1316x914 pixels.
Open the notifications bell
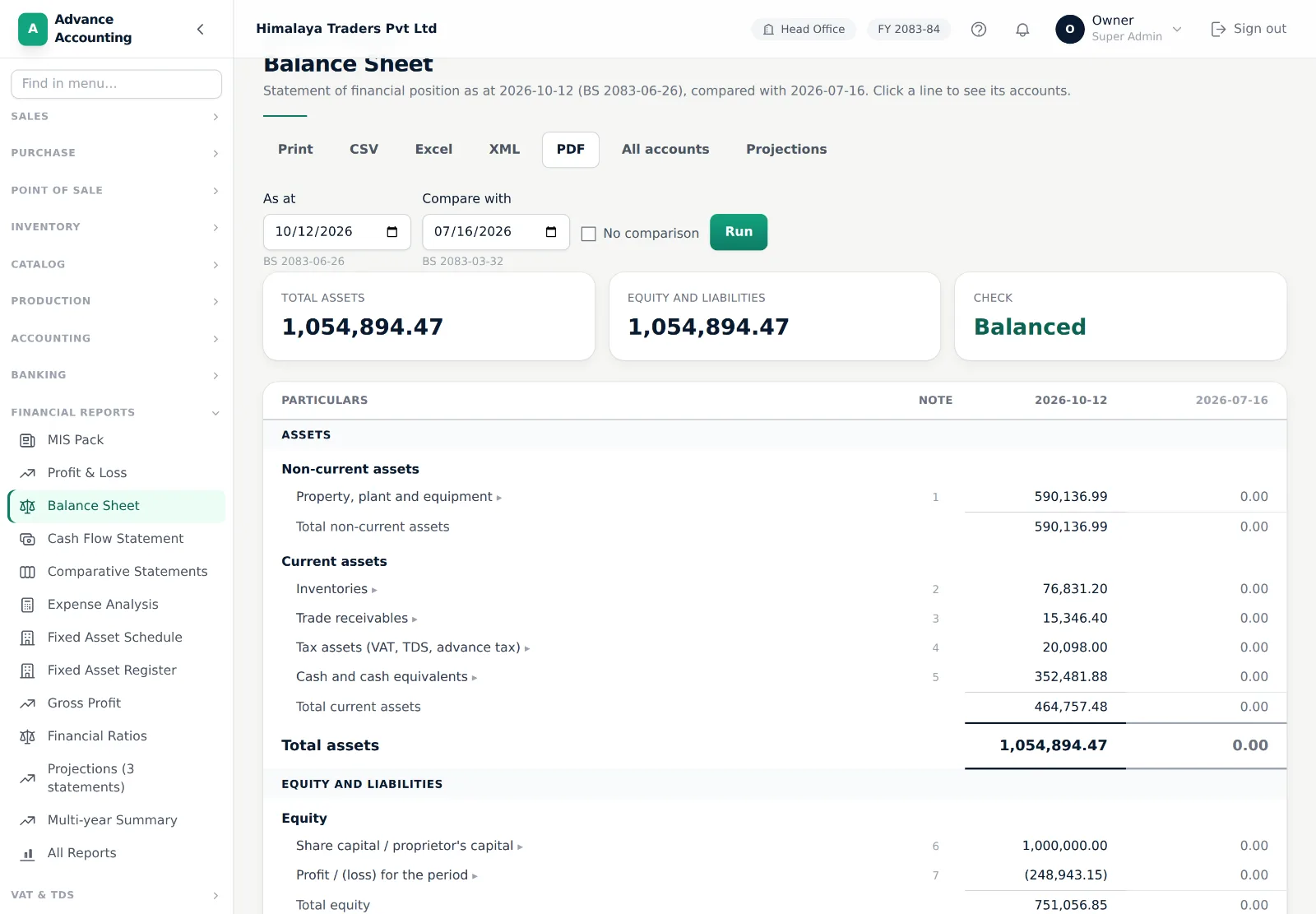click(1022, 30)
